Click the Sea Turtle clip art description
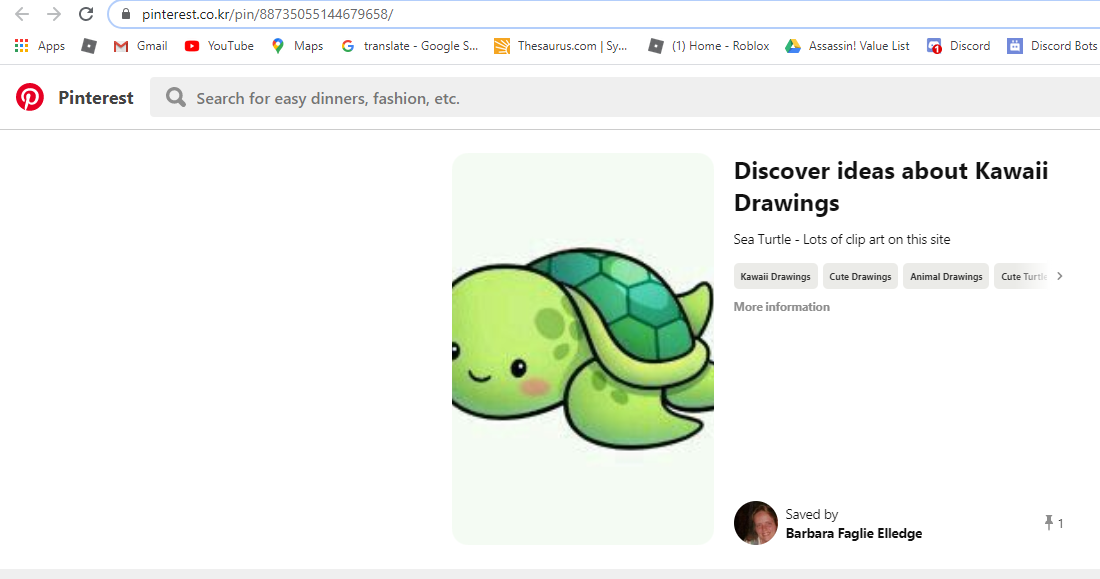Screen dimensions: 1100x579 (x=842, y=239)
